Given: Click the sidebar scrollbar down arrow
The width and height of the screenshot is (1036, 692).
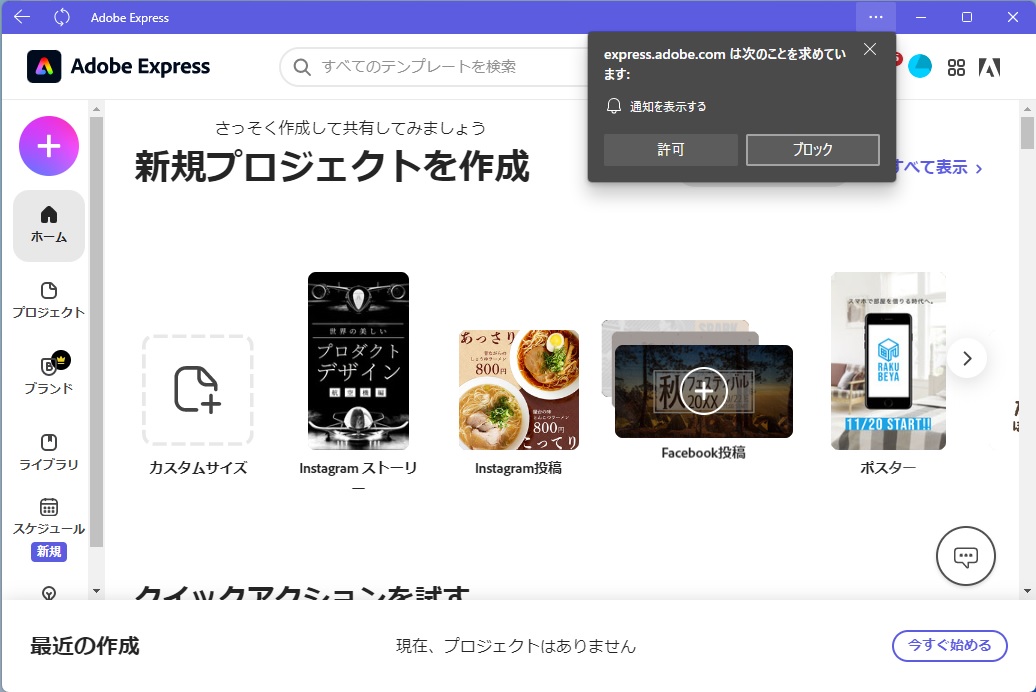Looking at the screenshot, I should (x=96, y=591).
